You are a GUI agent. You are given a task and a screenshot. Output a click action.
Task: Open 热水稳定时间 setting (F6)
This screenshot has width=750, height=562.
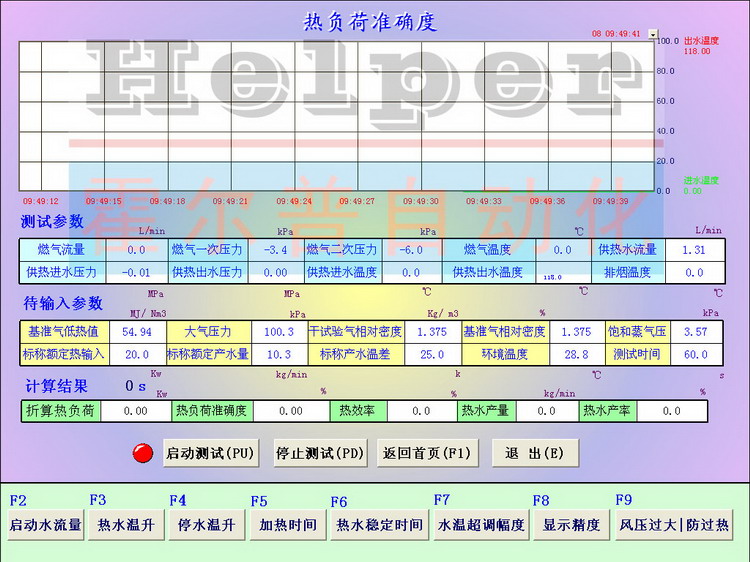pyautogui.click(x=379, y=525)
